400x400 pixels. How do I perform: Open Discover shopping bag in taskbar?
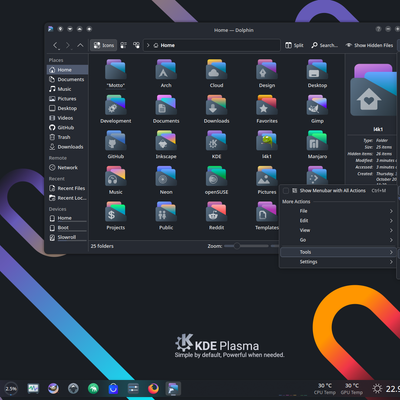(x=113, y=388)
